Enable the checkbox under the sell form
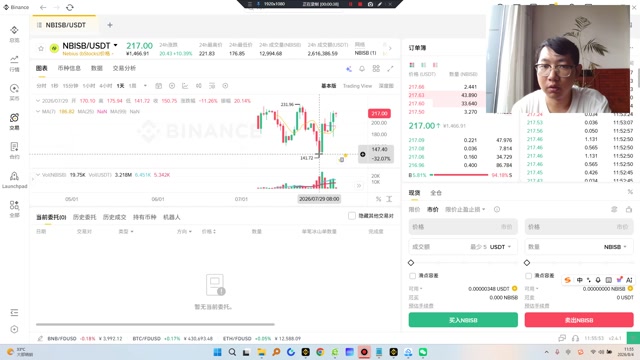The height and width of the screenshot is (360, 640). (x=528, y=276)
